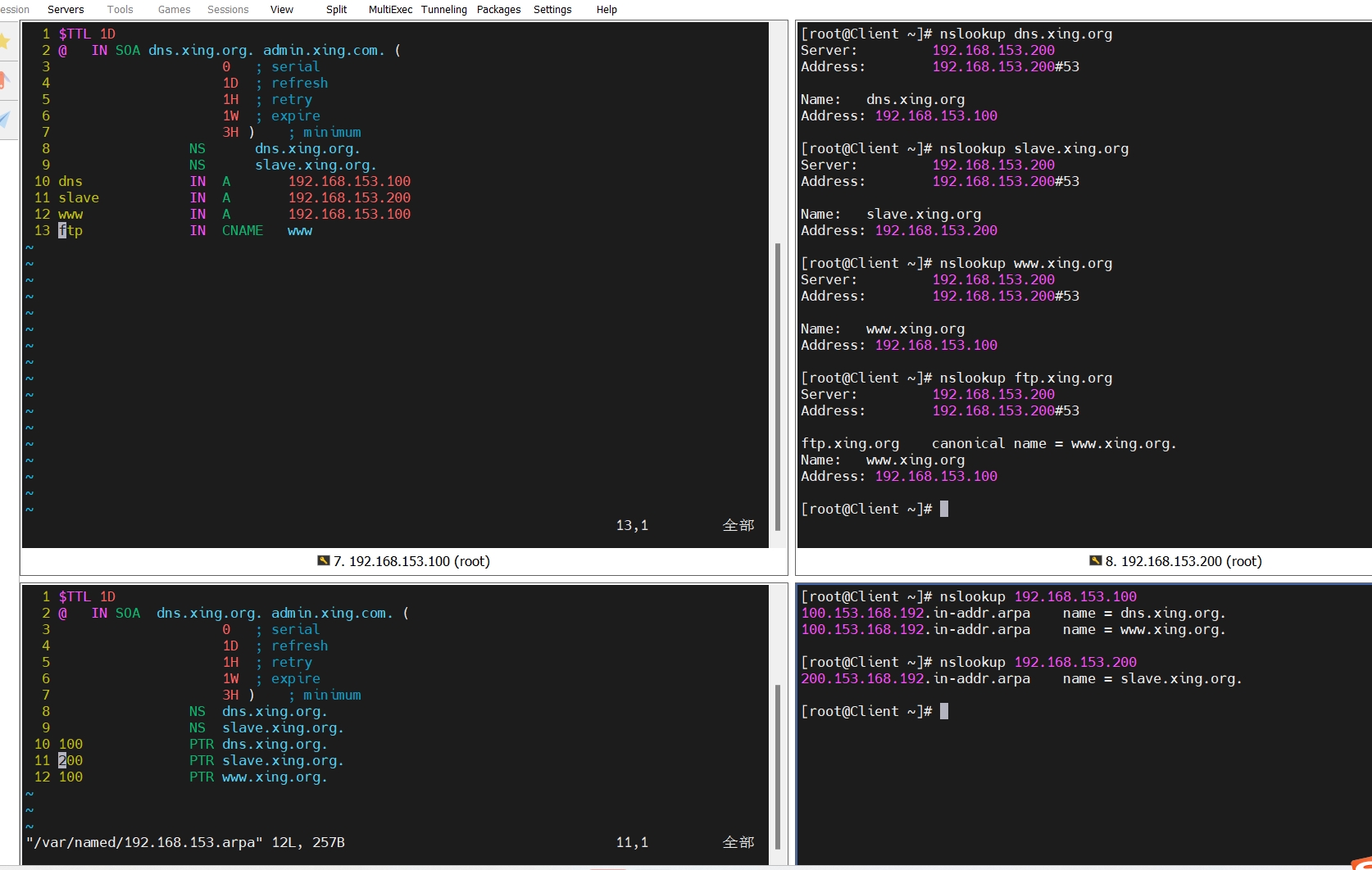The height and width of the screenshot is (870, 1372).
Task: Click '100 PTR dns.xing.org.' record line
Action: pos(193,744)
